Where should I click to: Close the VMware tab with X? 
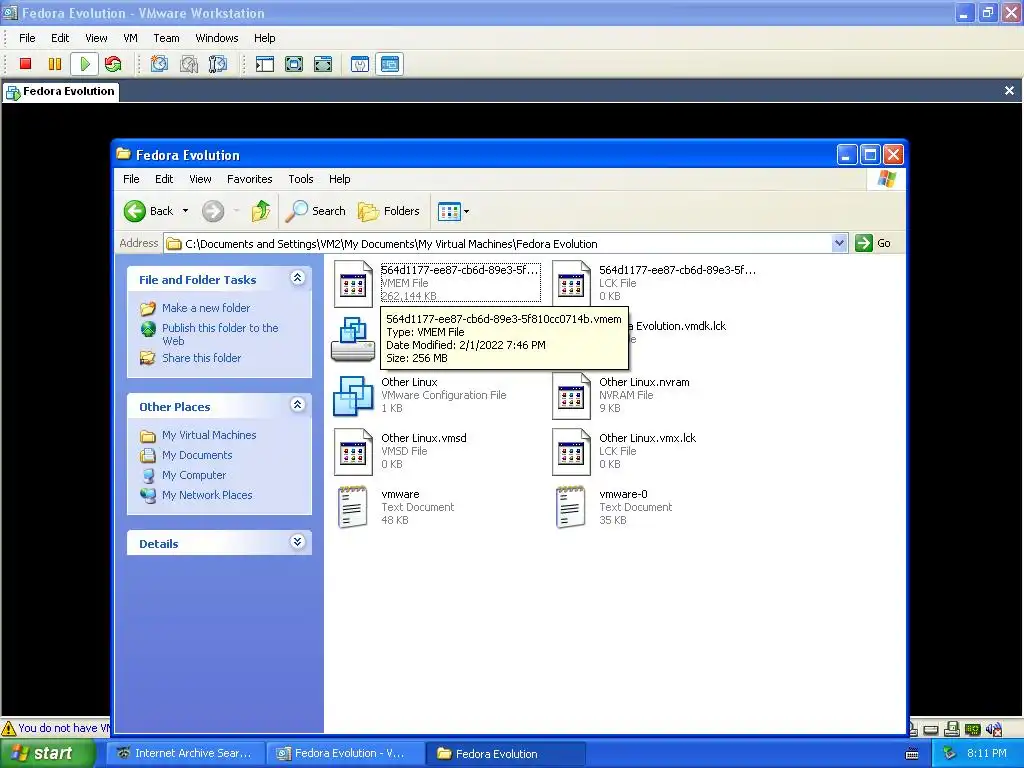click(1009, 91)
